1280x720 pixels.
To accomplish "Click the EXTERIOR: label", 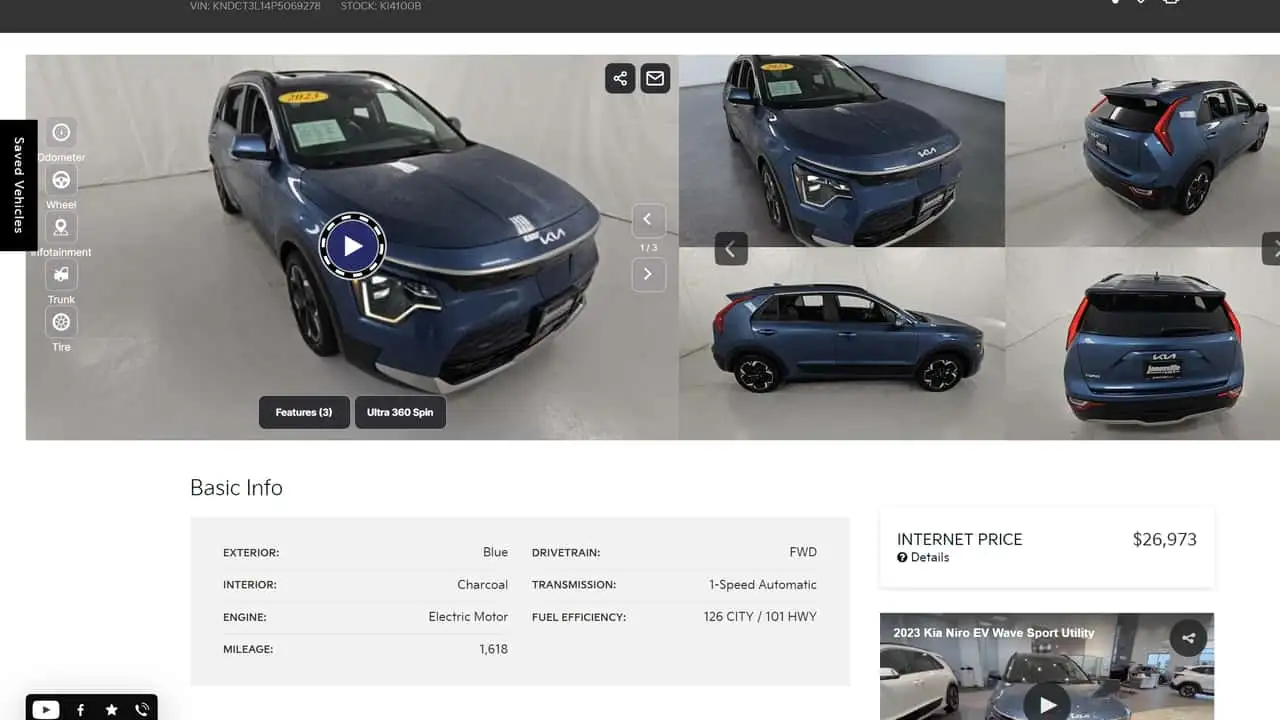I will pos(251,553).
